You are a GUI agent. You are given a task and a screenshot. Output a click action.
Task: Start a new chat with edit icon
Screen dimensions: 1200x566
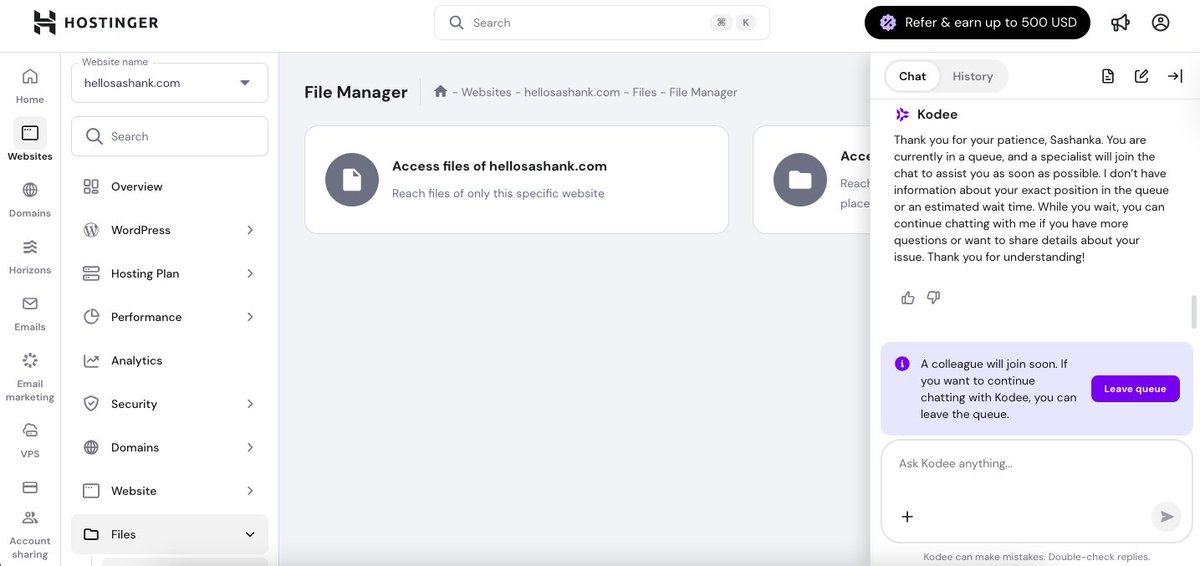tap(1141, 76)
